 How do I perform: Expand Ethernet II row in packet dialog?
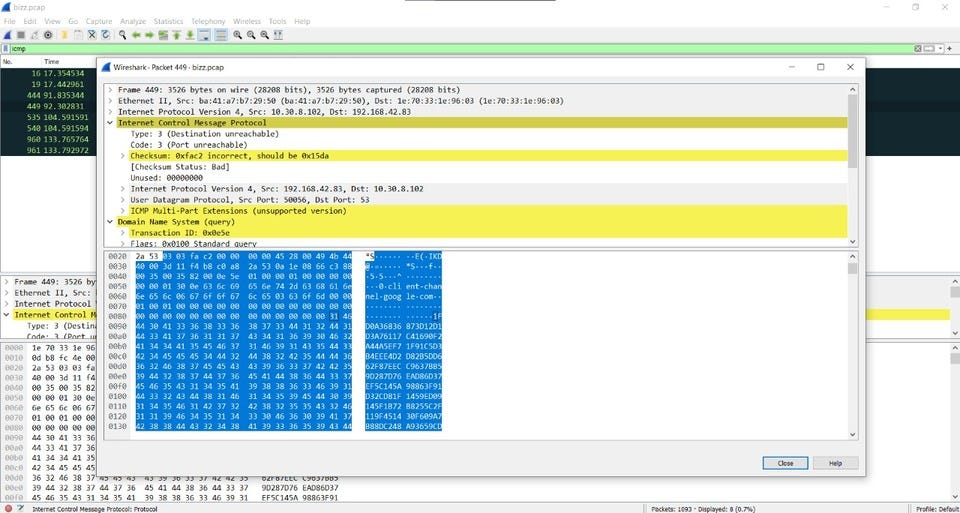point(110,101)
